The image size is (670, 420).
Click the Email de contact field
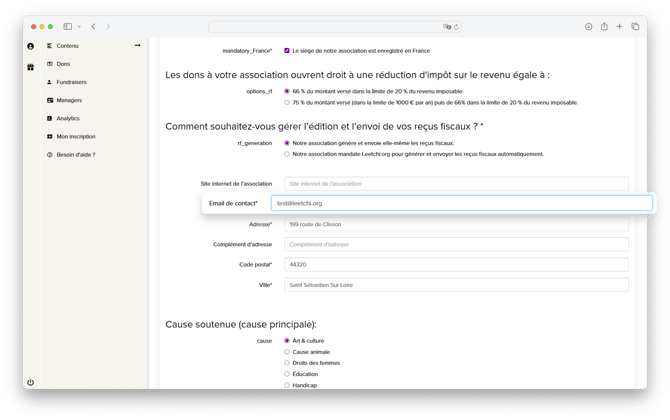click(x=461, y=203)
